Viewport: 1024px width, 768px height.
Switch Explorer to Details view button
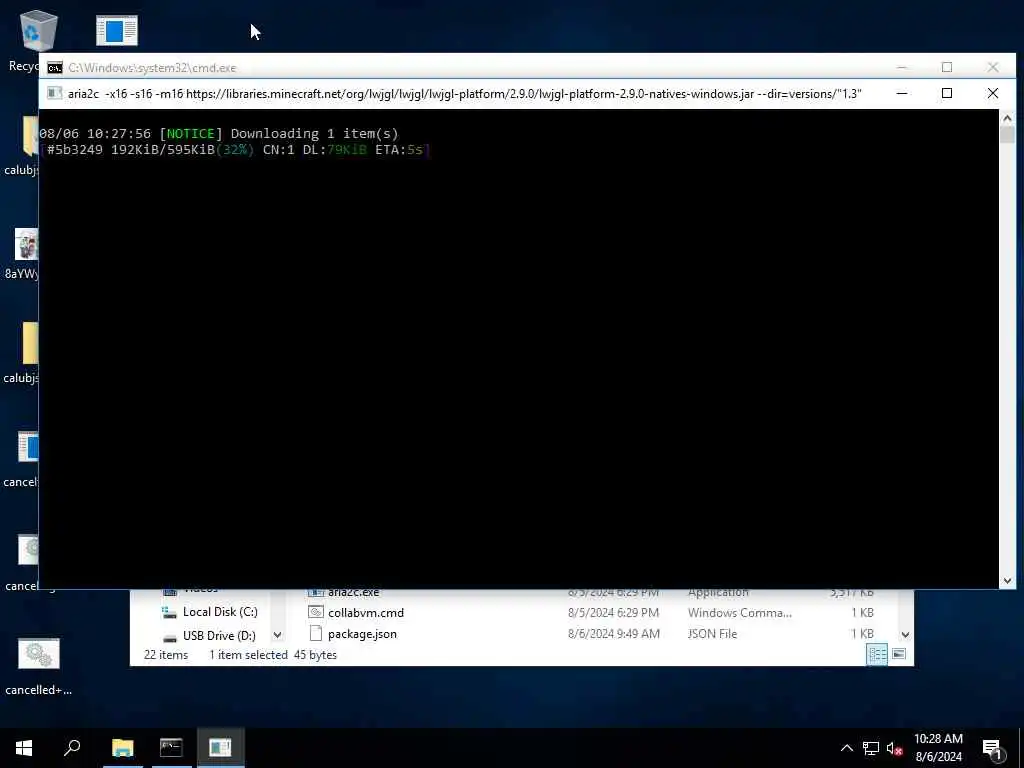click(877, 654)
